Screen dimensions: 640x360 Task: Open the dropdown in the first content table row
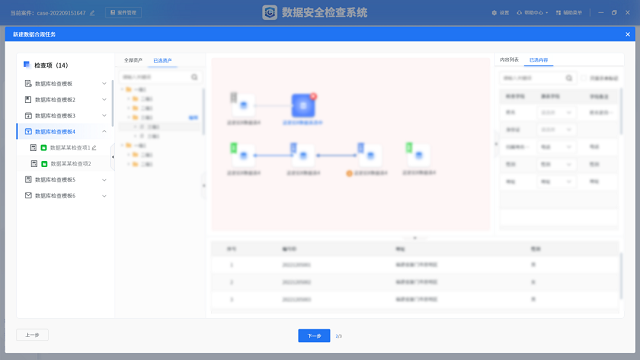point(556,112)
